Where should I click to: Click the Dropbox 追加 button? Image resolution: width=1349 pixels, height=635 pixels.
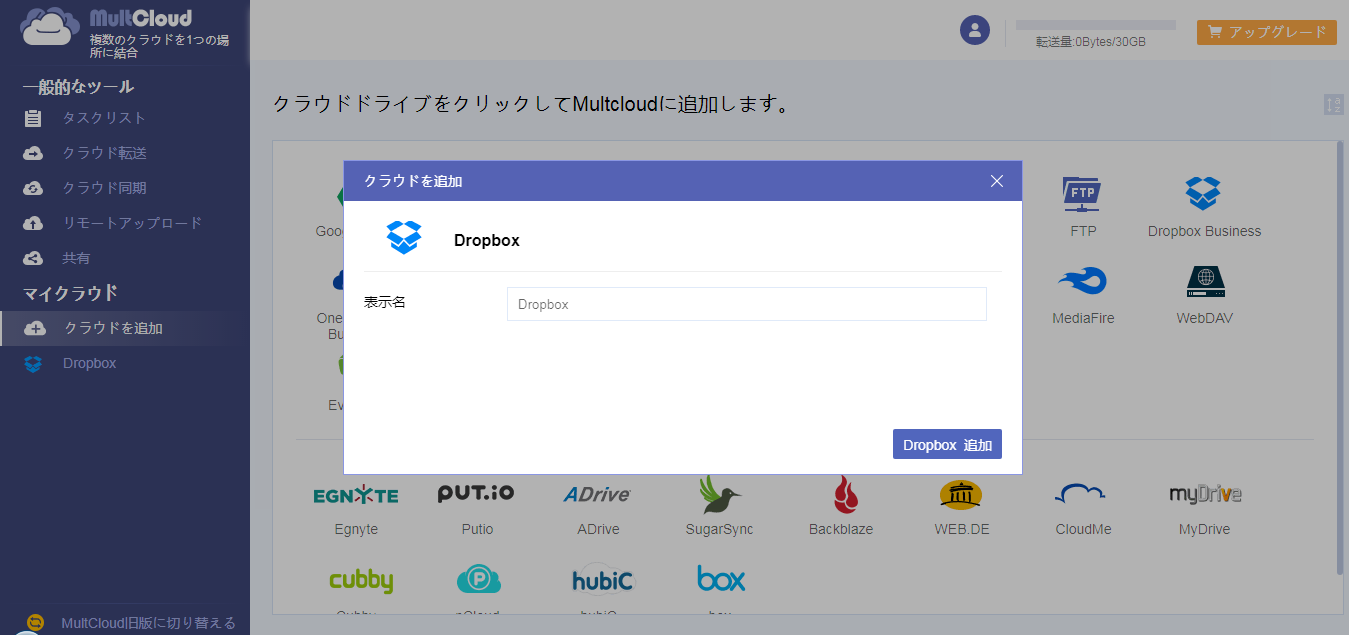947,445
